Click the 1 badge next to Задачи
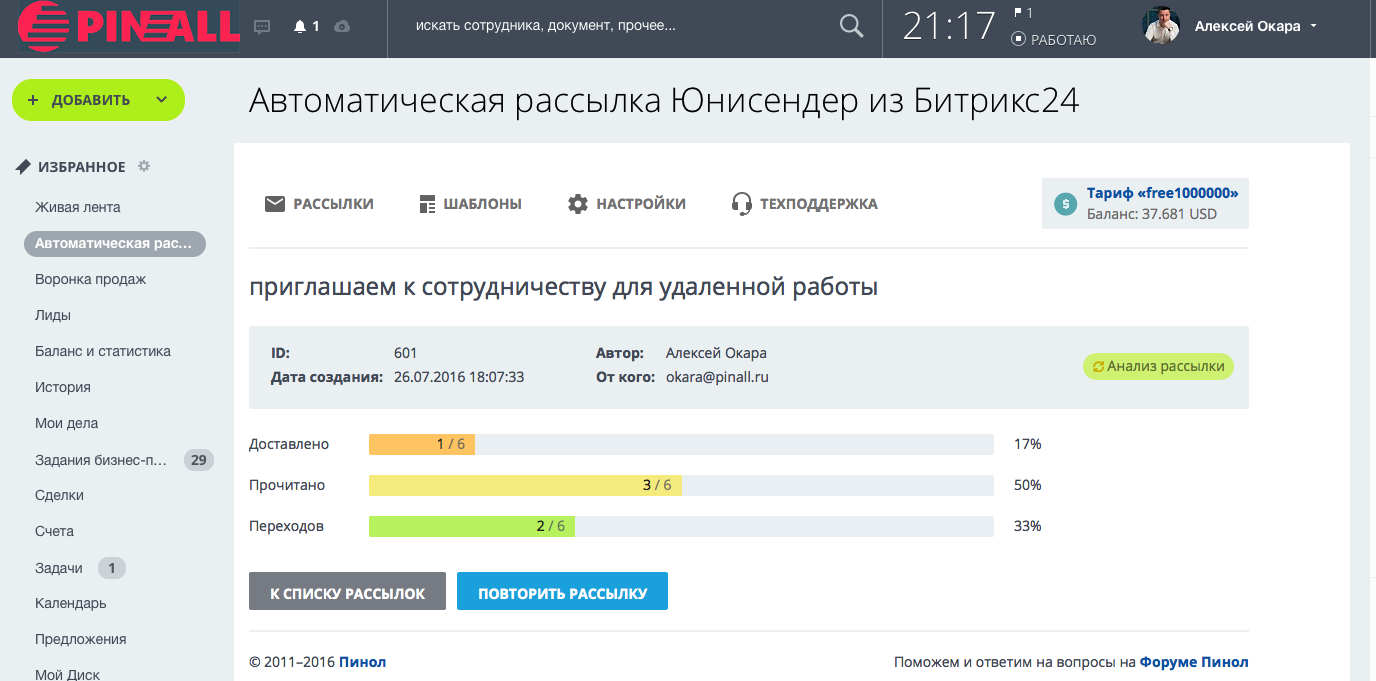The image size is (1376, 681). (x=112, y=568)
